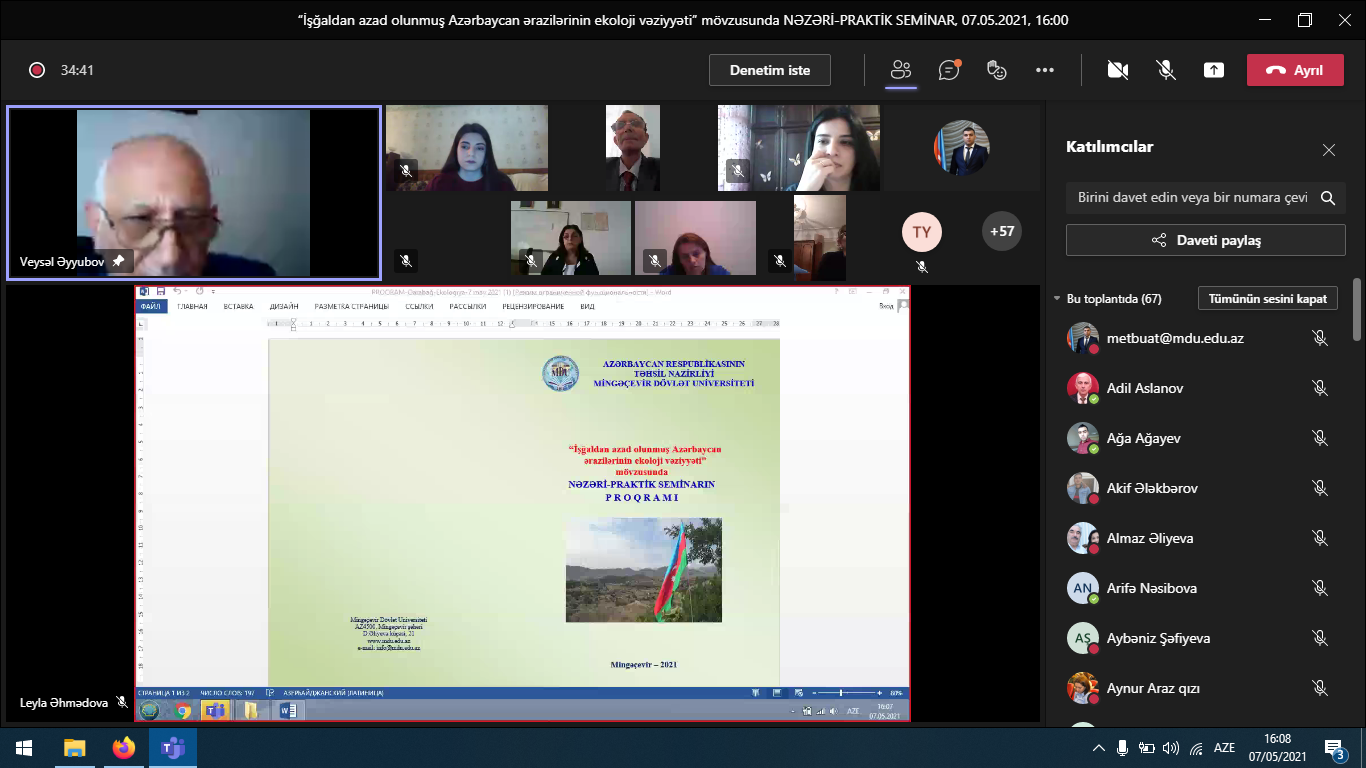Viewport: 1366px width, 768px height.
Task: Toggle the camera on or off
Action: pos(1118,70)
